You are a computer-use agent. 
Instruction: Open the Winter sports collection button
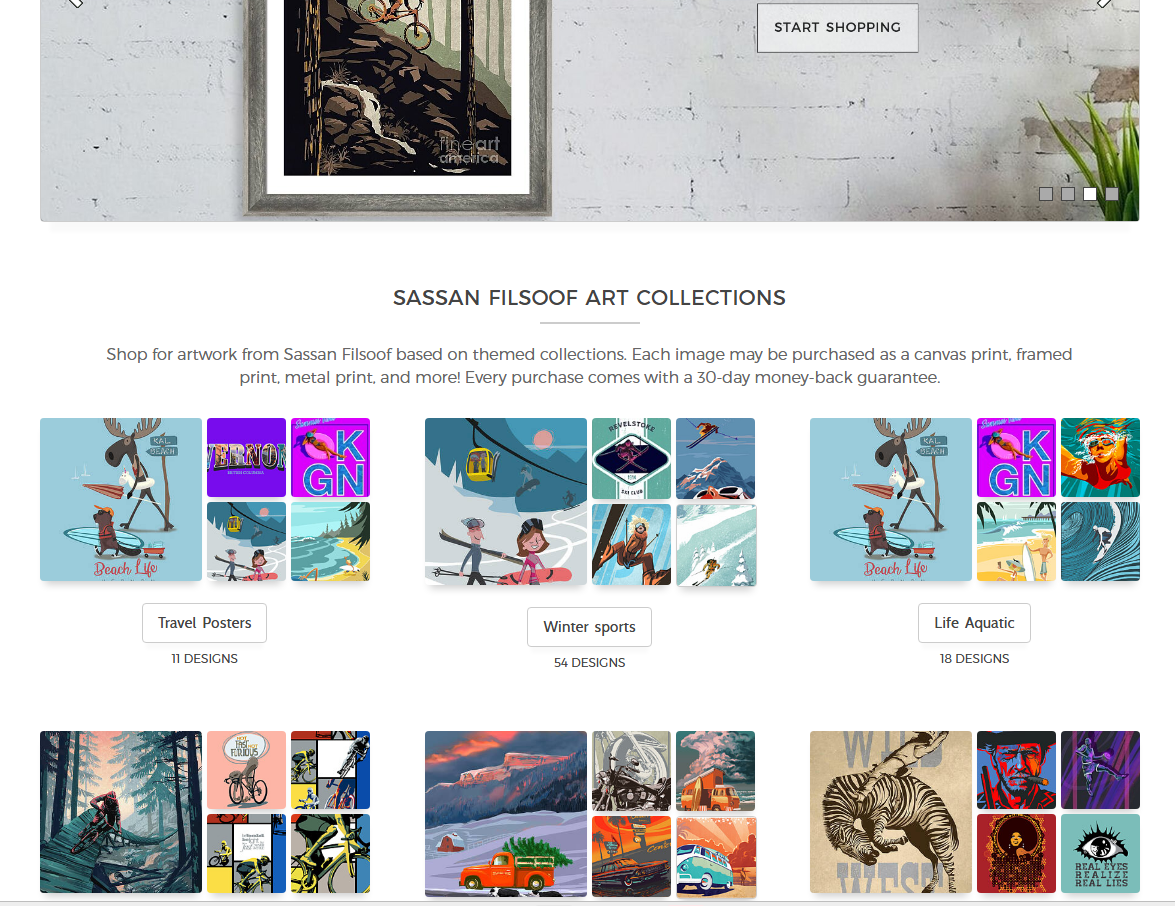pyautogui.click(x=589, y=627)
